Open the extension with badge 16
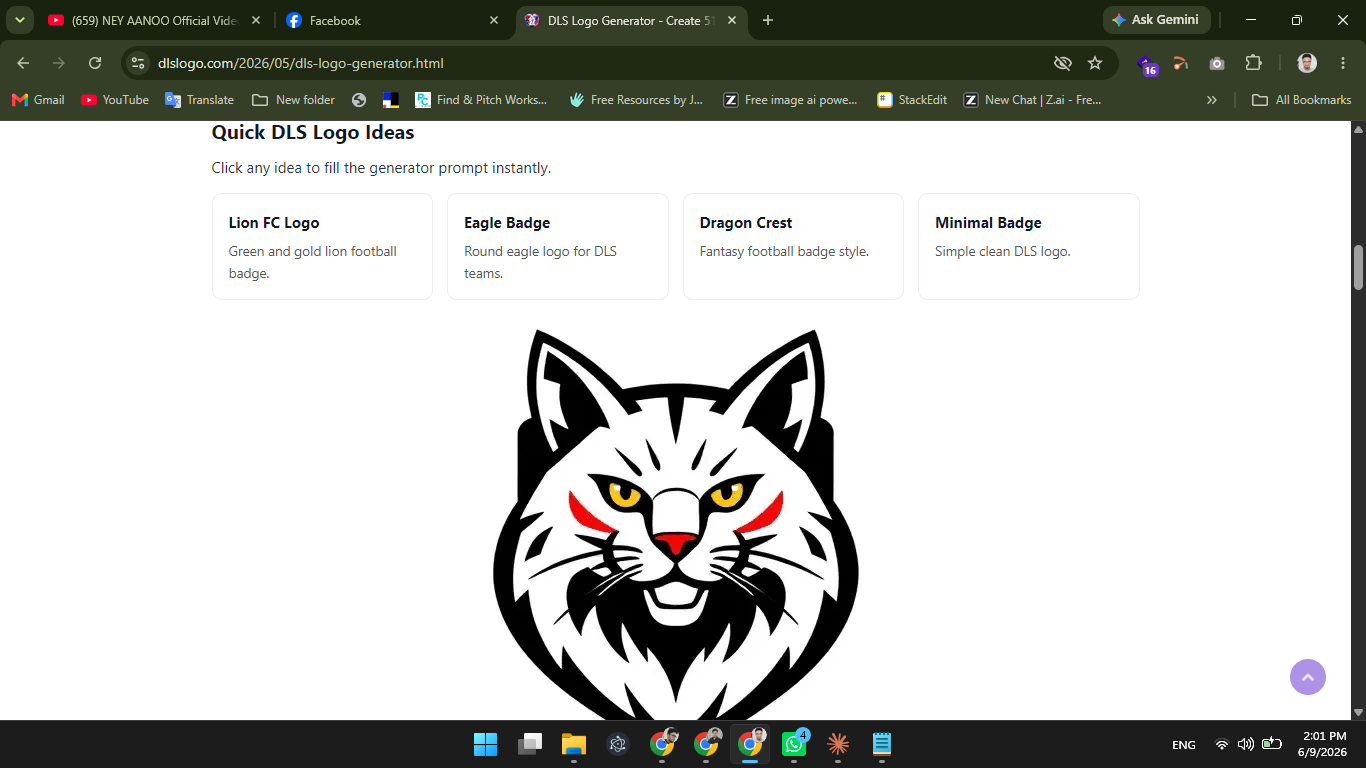1366x768 pixels. 1147,65
